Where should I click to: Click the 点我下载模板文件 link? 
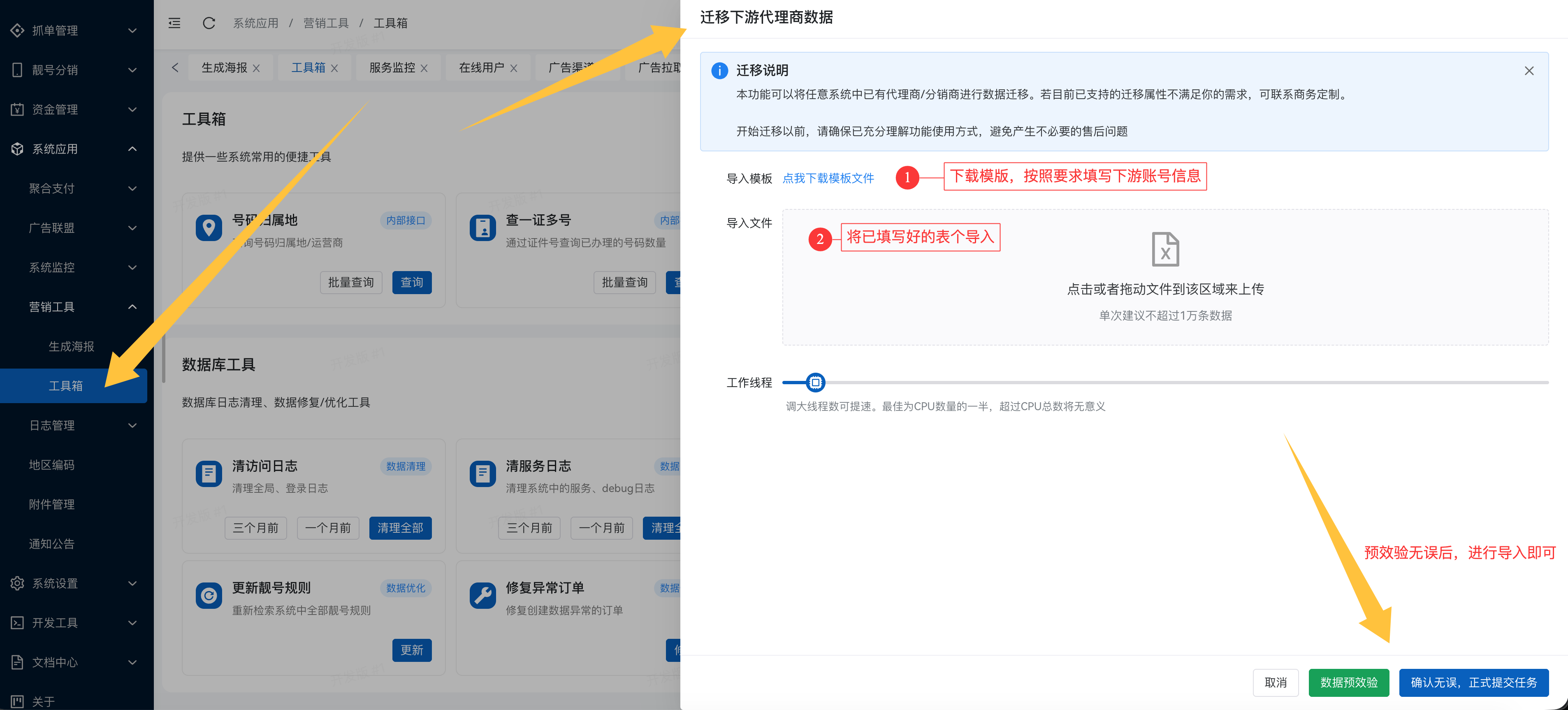pyautogui.click(x=828, y=179)
